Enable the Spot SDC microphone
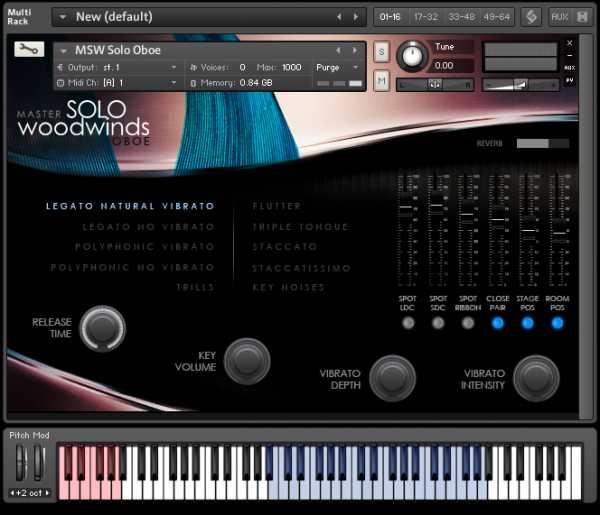The width and height of the screenshot is (600, 515). [x=438, y=323]
